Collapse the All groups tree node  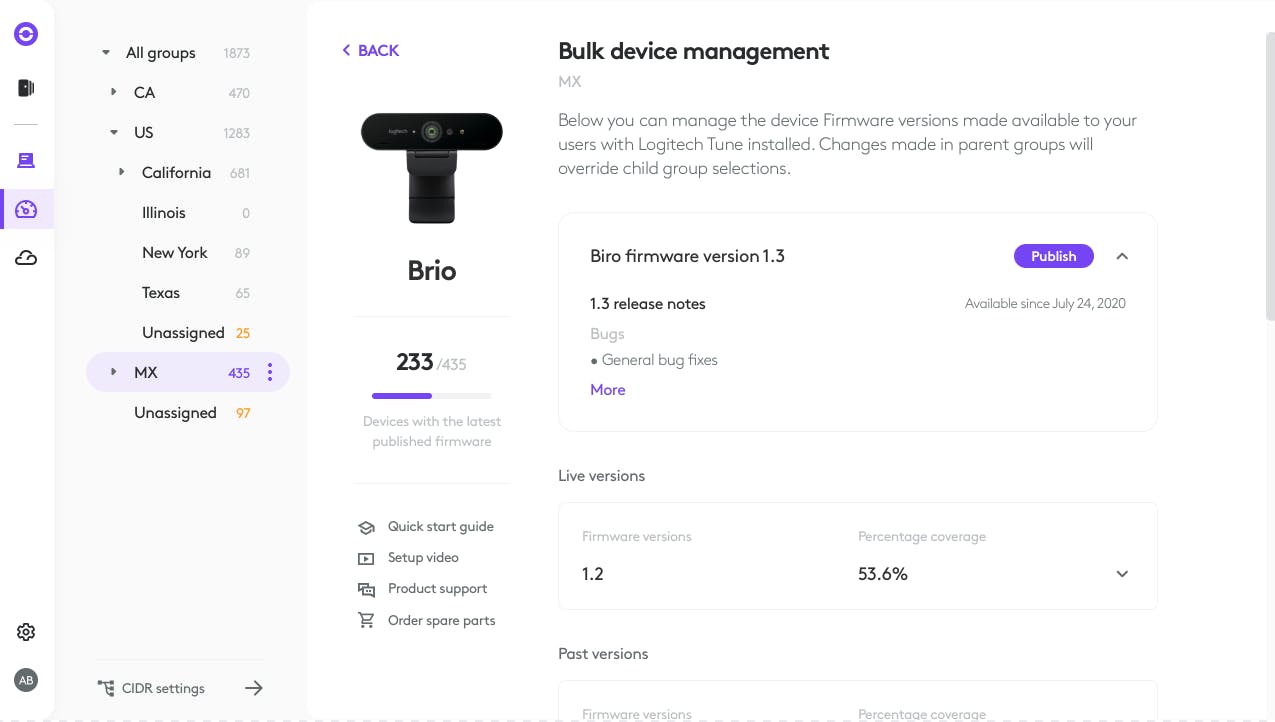[106, 53]
